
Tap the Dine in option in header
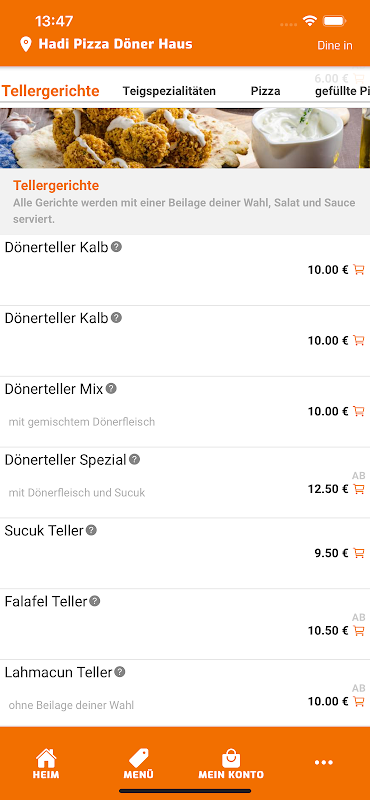click(335, 45)
